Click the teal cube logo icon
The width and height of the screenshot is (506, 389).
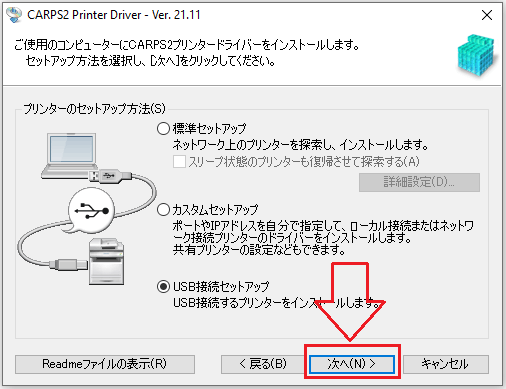477,55
